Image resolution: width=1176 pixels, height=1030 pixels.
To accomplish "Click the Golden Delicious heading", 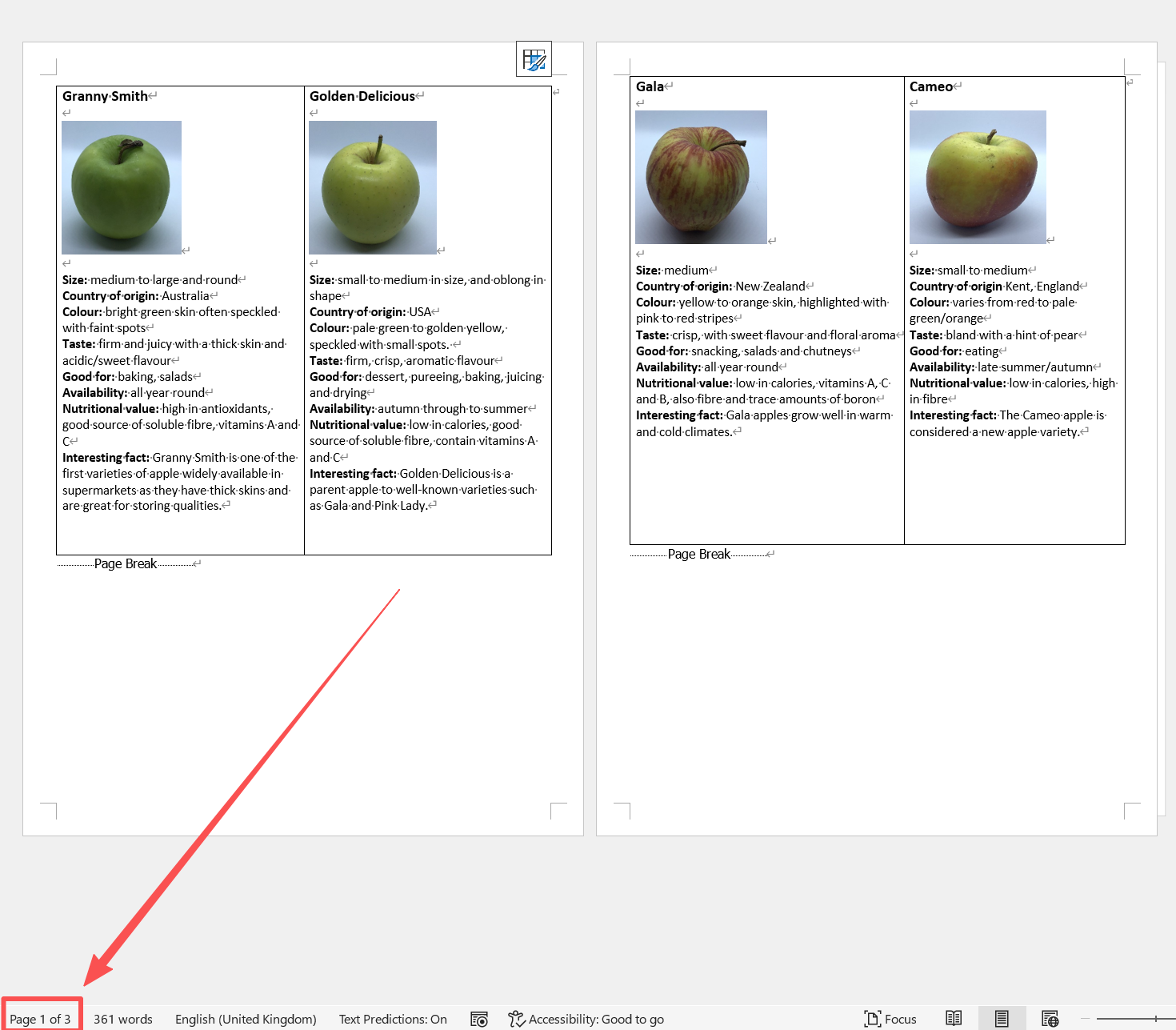I will (x=362, y=96).
